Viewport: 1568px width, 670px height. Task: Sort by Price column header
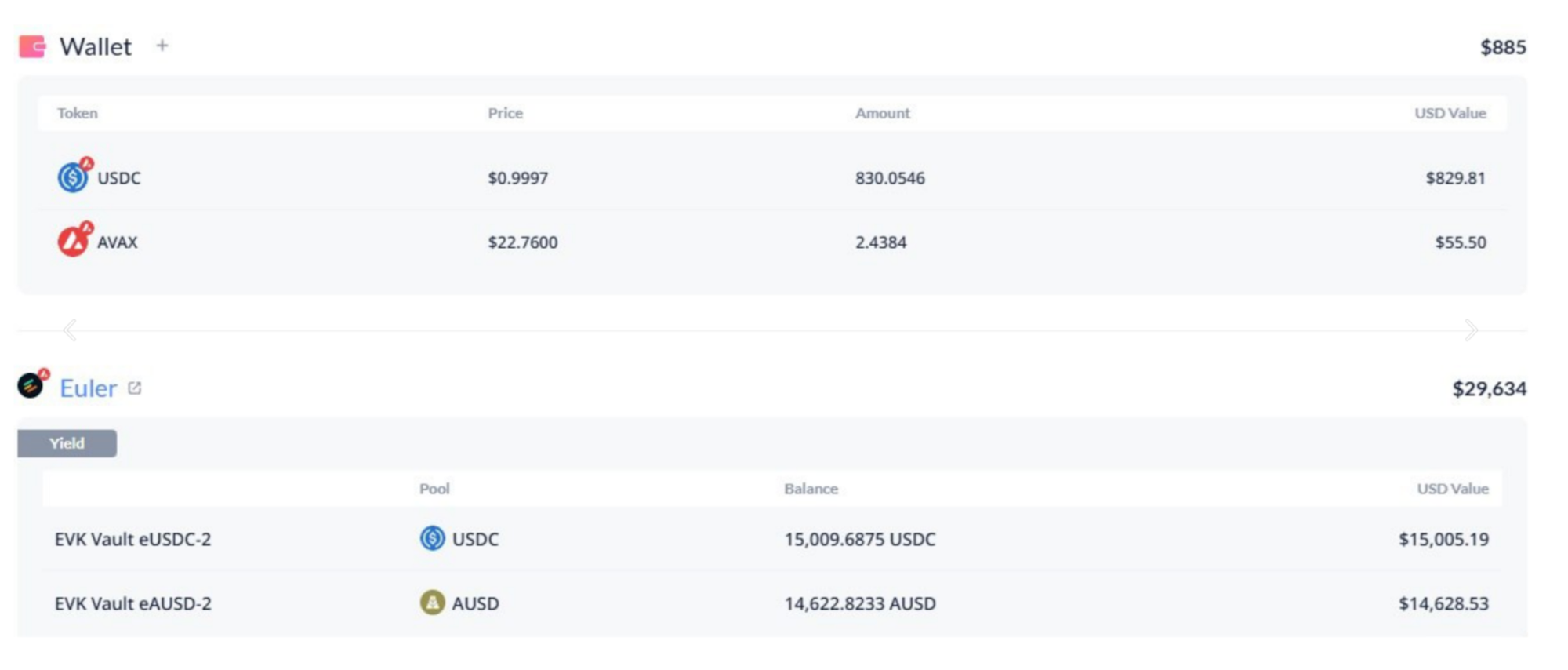coord(505,113)
